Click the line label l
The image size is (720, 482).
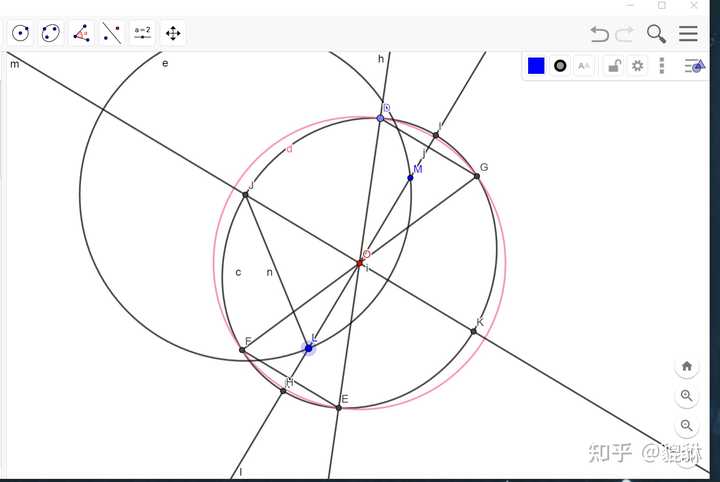[x=240, y=472]
